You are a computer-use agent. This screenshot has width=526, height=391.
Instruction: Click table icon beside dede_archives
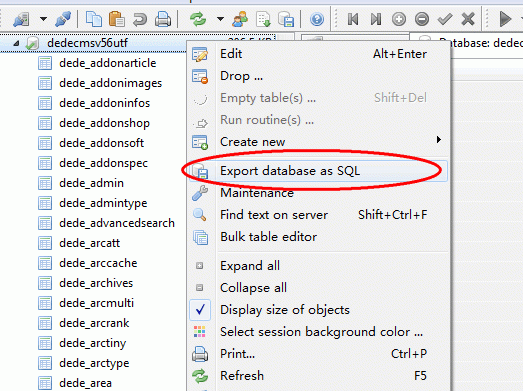(45, 283)
